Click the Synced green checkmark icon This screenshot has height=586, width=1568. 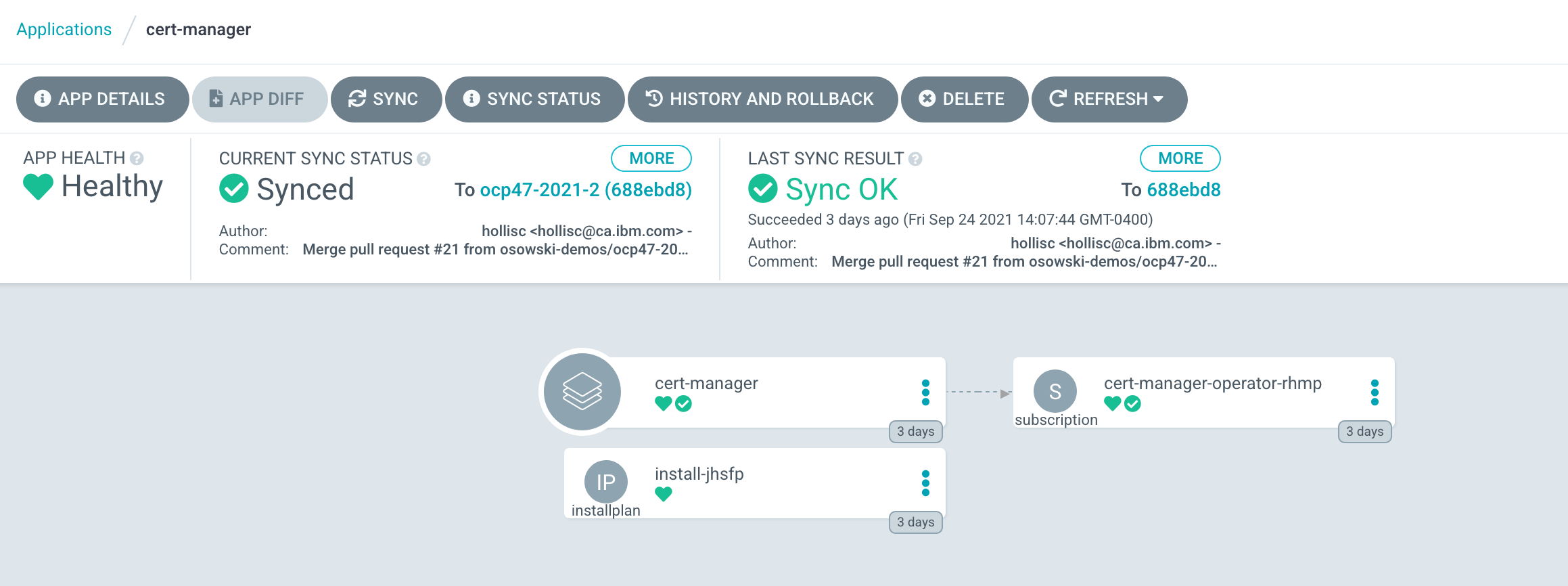234,189
